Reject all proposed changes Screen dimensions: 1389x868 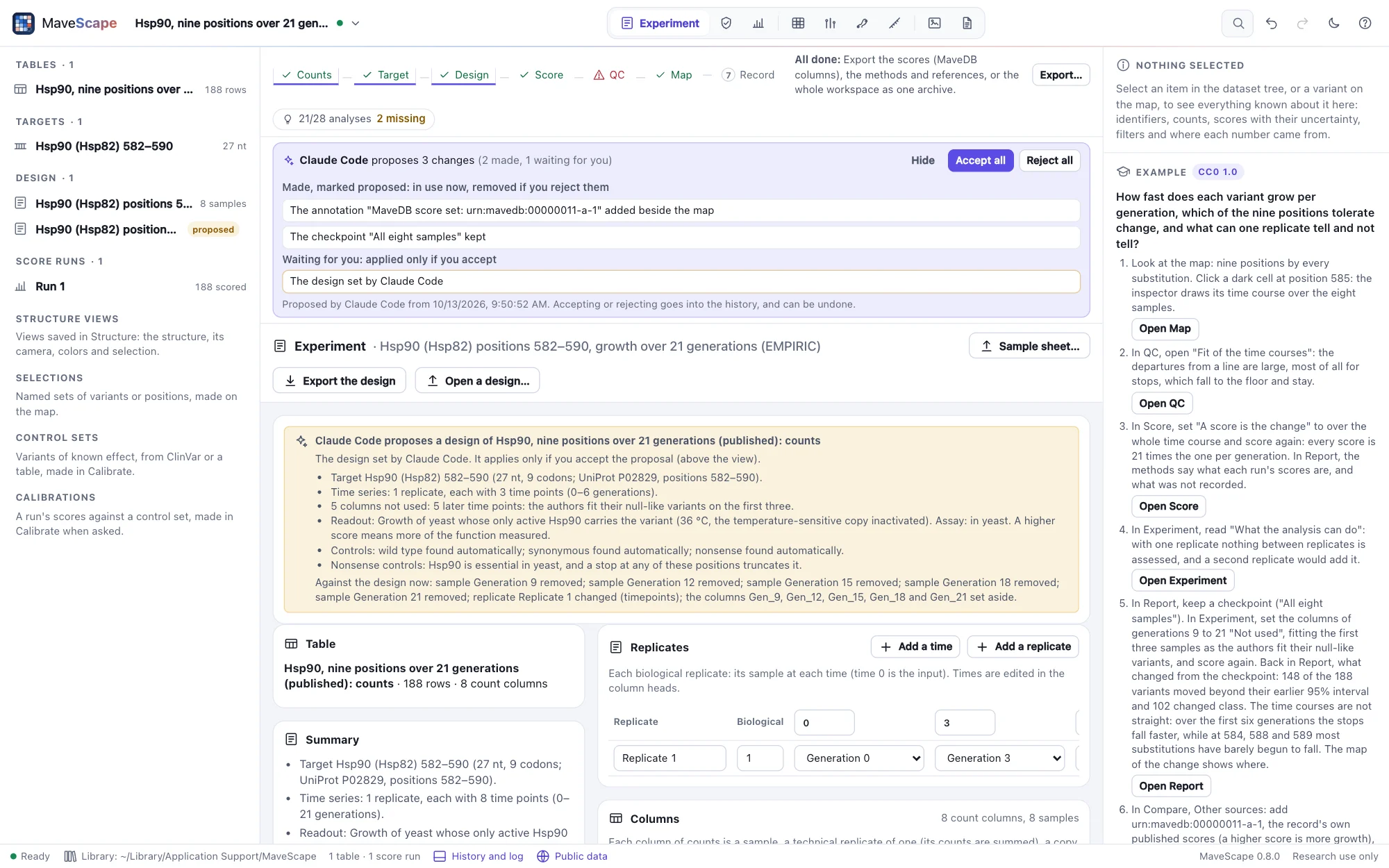click(1049, 160)
